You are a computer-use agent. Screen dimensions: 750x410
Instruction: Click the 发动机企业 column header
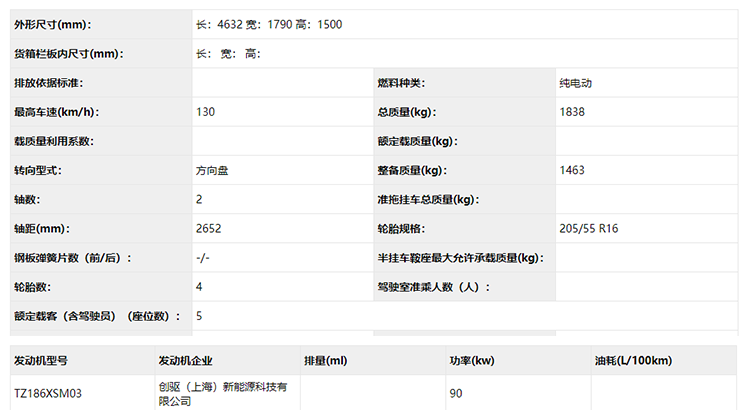coord(186,361)
